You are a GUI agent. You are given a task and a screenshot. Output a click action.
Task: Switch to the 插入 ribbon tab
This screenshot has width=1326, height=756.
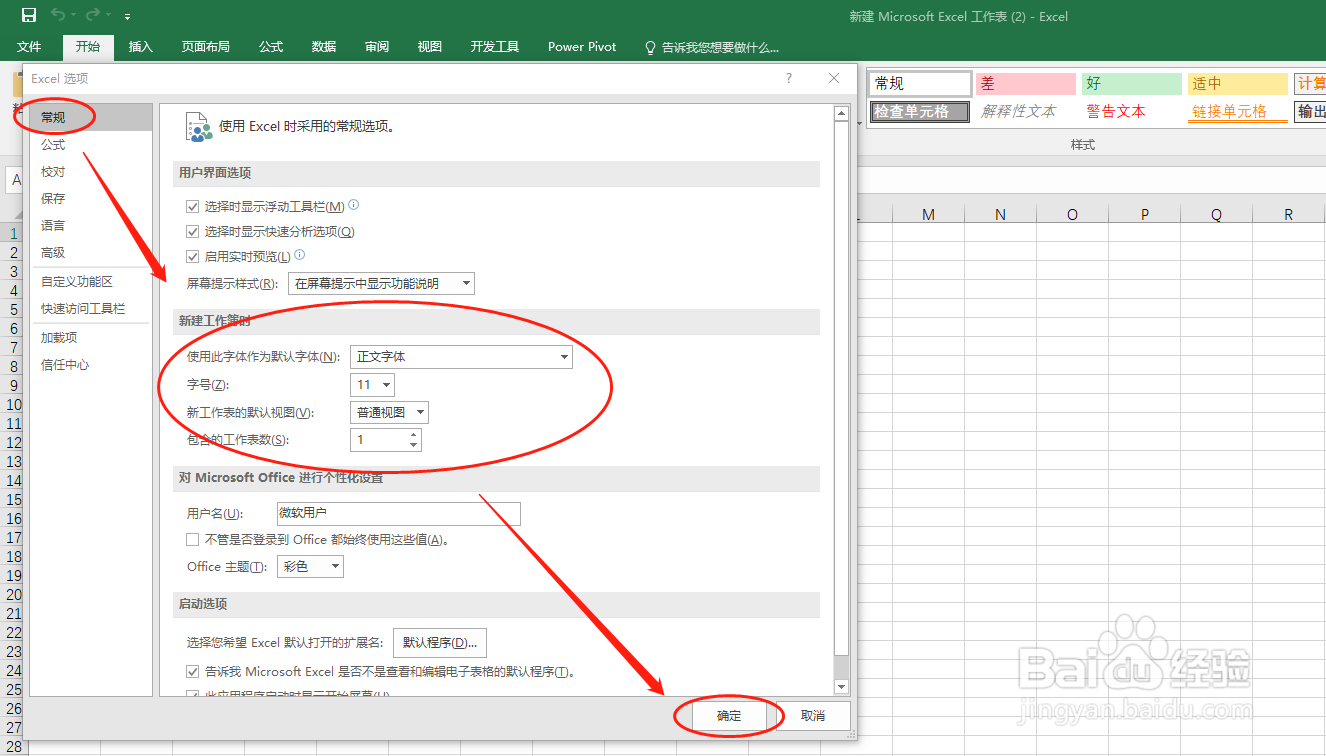tap(141, 47)
